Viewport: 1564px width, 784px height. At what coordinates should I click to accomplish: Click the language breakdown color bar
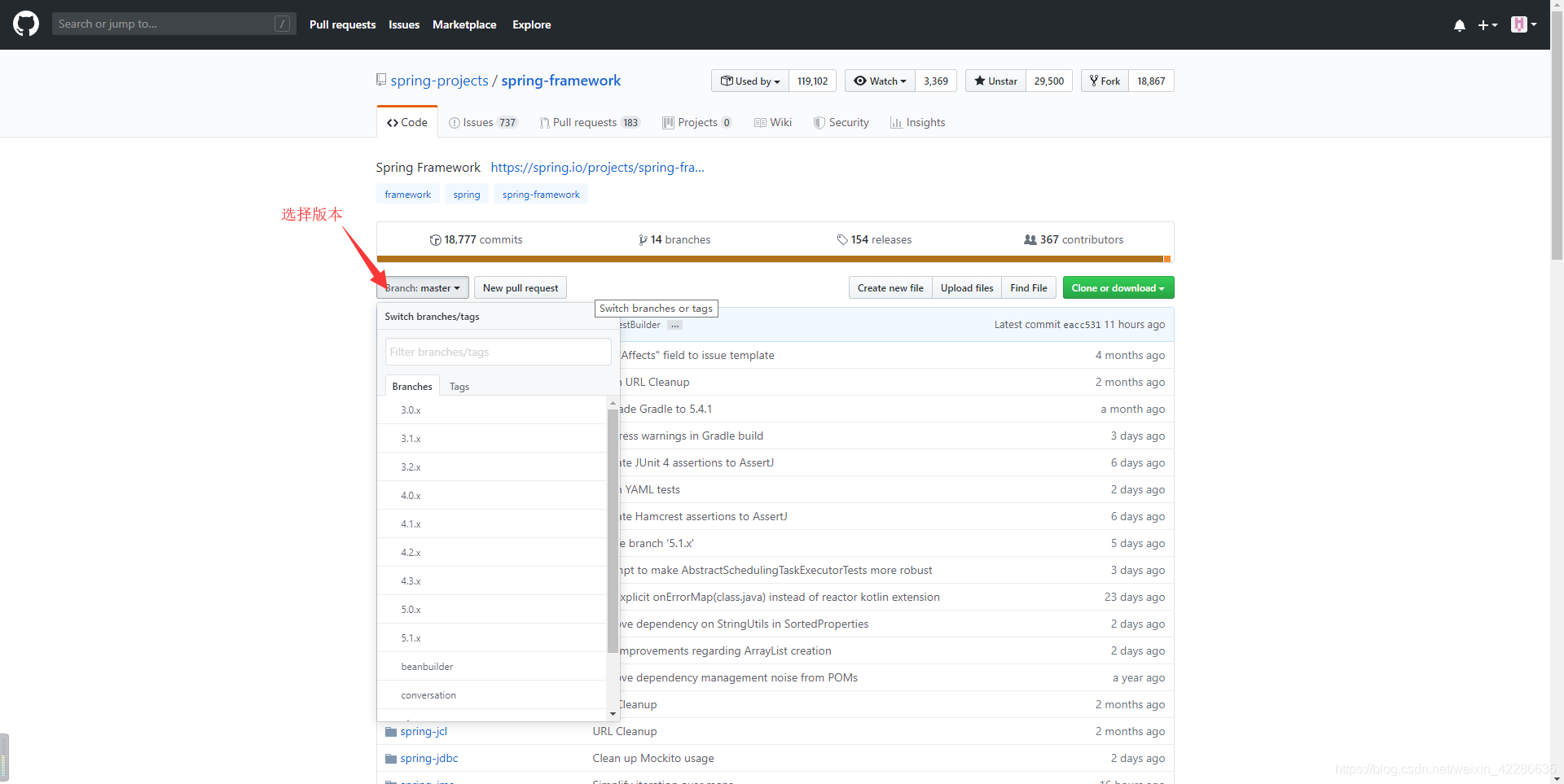pos(775,259)
